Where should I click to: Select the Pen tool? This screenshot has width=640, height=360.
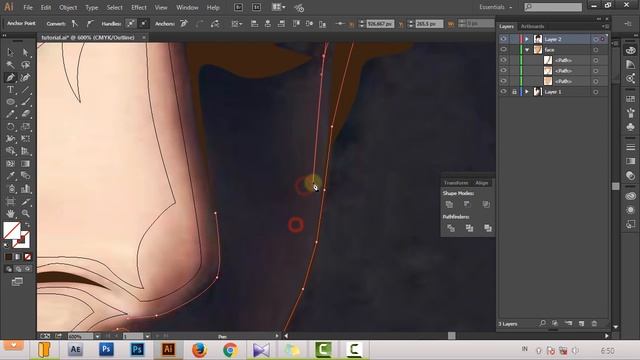tap(10, 78)
